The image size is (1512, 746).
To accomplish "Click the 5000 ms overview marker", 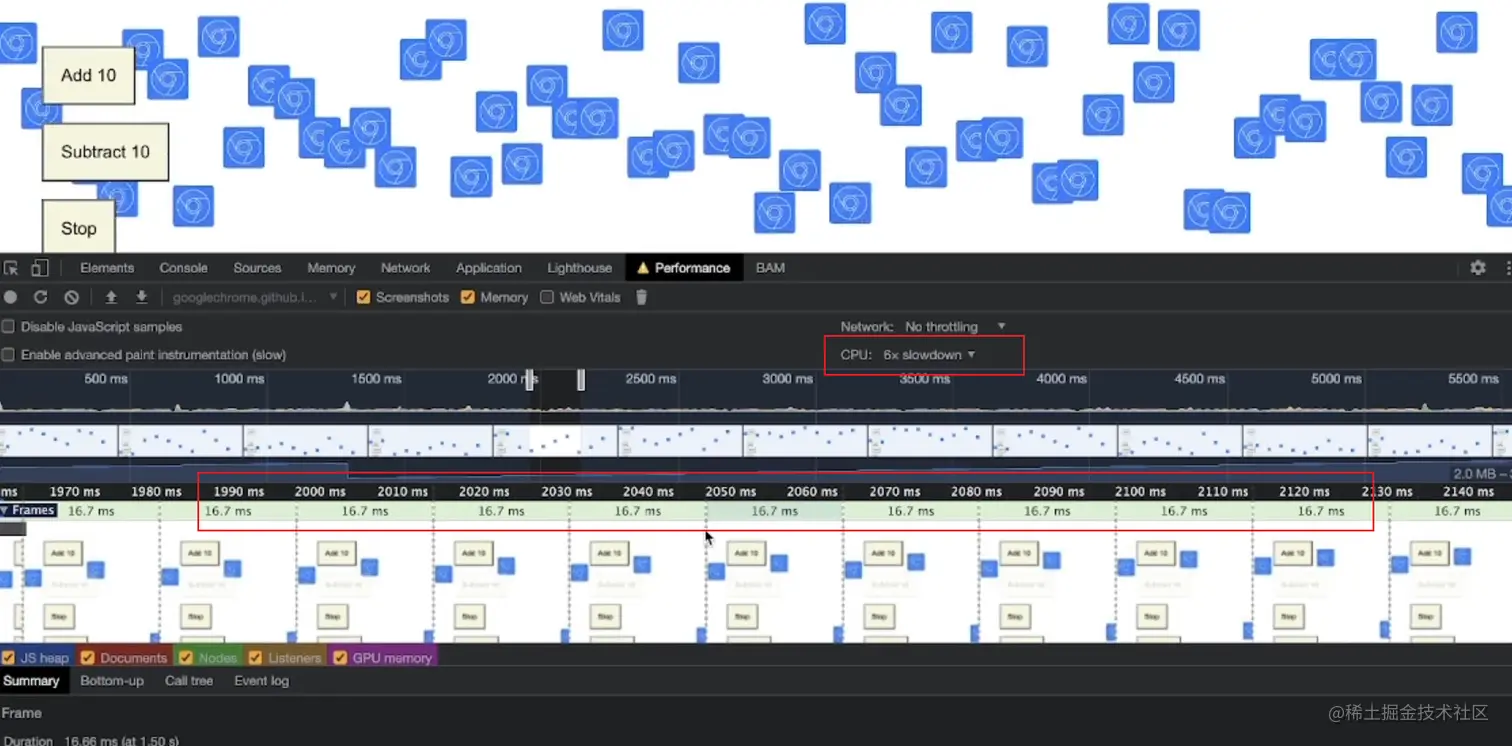I will [1336, 379].
